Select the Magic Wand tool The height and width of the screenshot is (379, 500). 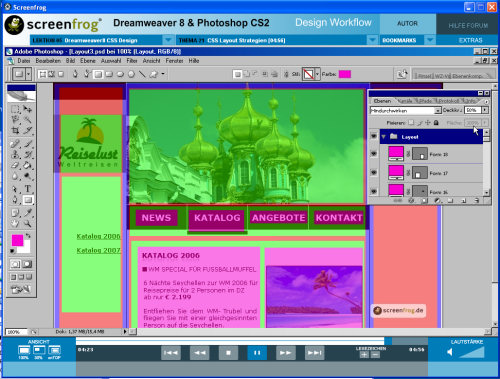(28, 119)
